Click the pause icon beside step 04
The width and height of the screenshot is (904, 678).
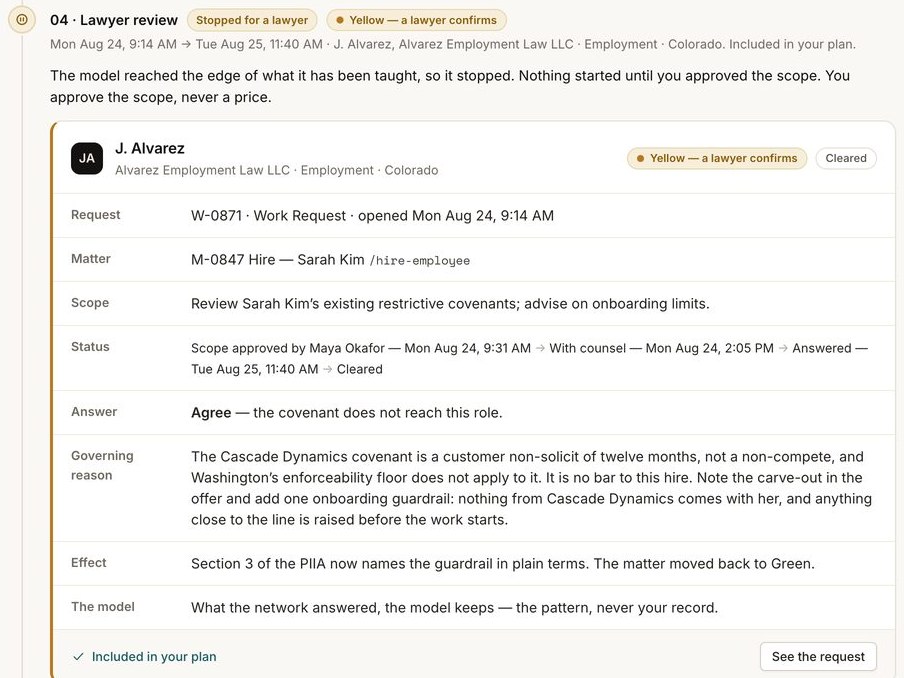click(x=22, y=20)
